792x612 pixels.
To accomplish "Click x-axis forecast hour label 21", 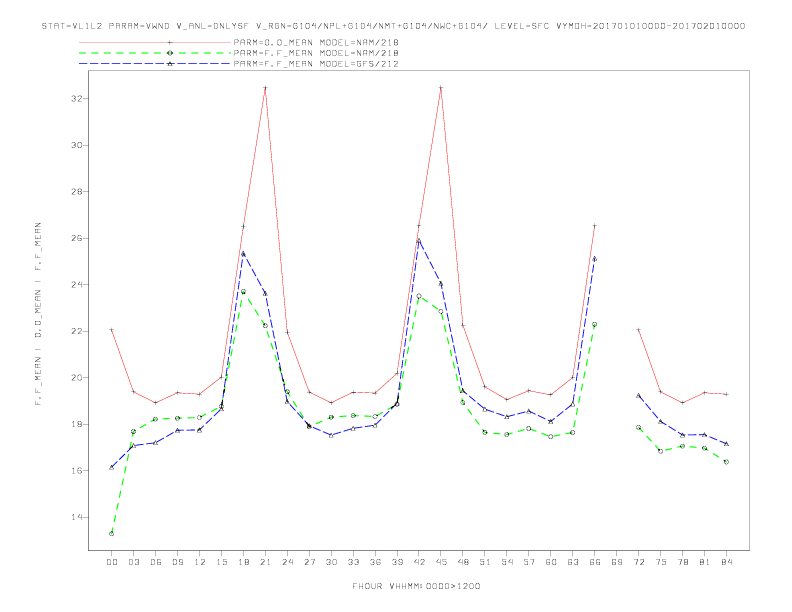I will (265, 562).
